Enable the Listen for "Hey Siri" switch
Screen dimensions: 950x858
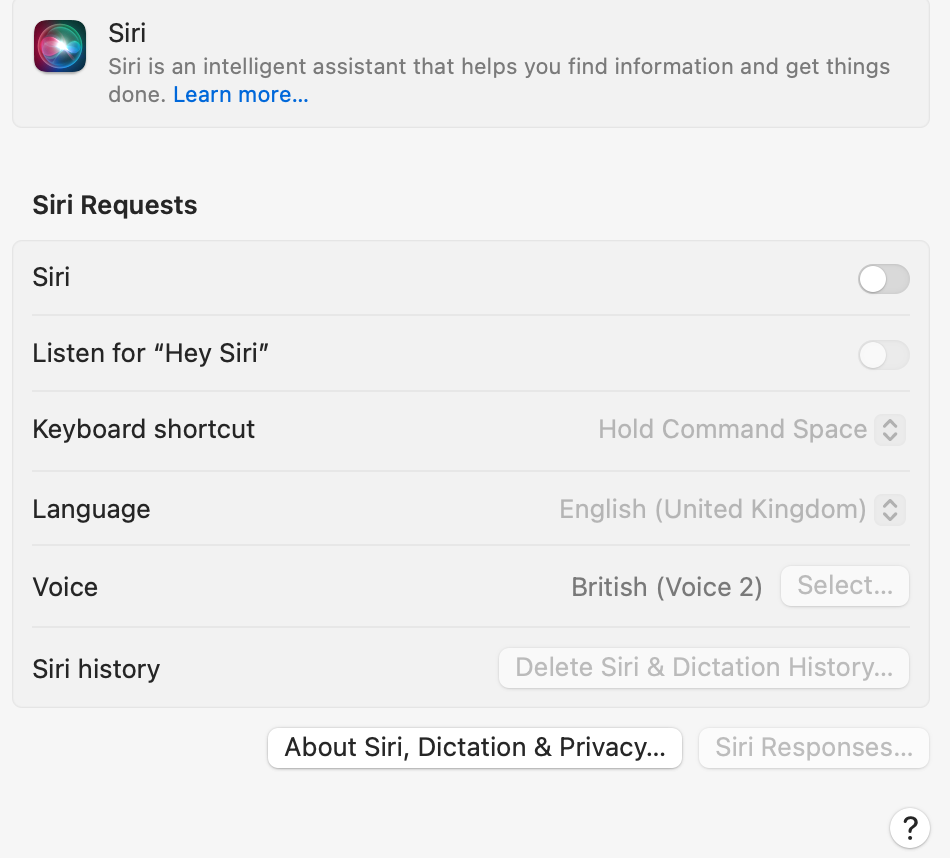(x=883, y=355)
